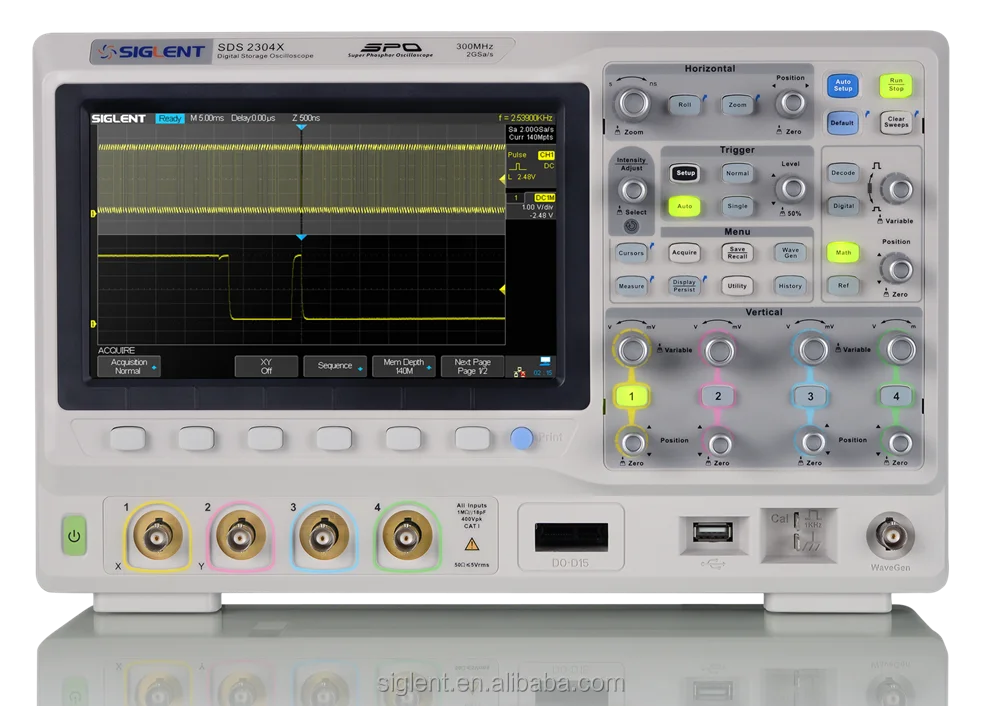
Task: Click channel 2 vertical scale knob
Action: tap(719, 350)
